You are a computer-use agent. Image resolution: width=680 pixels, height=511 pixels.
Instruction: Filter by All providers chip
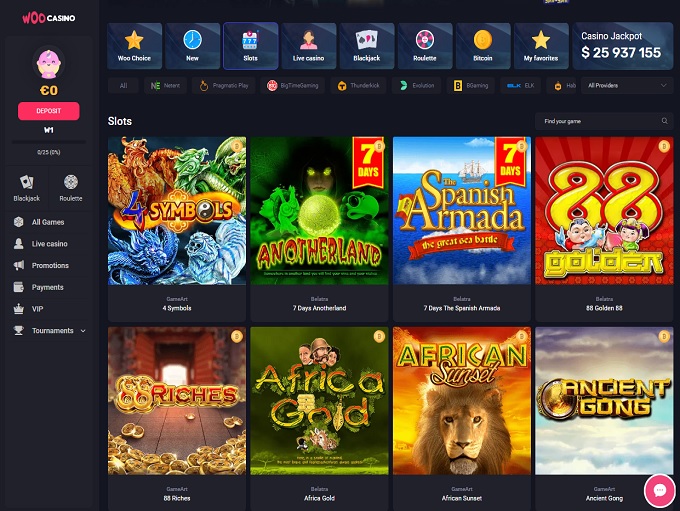click(x=124, y=85)
